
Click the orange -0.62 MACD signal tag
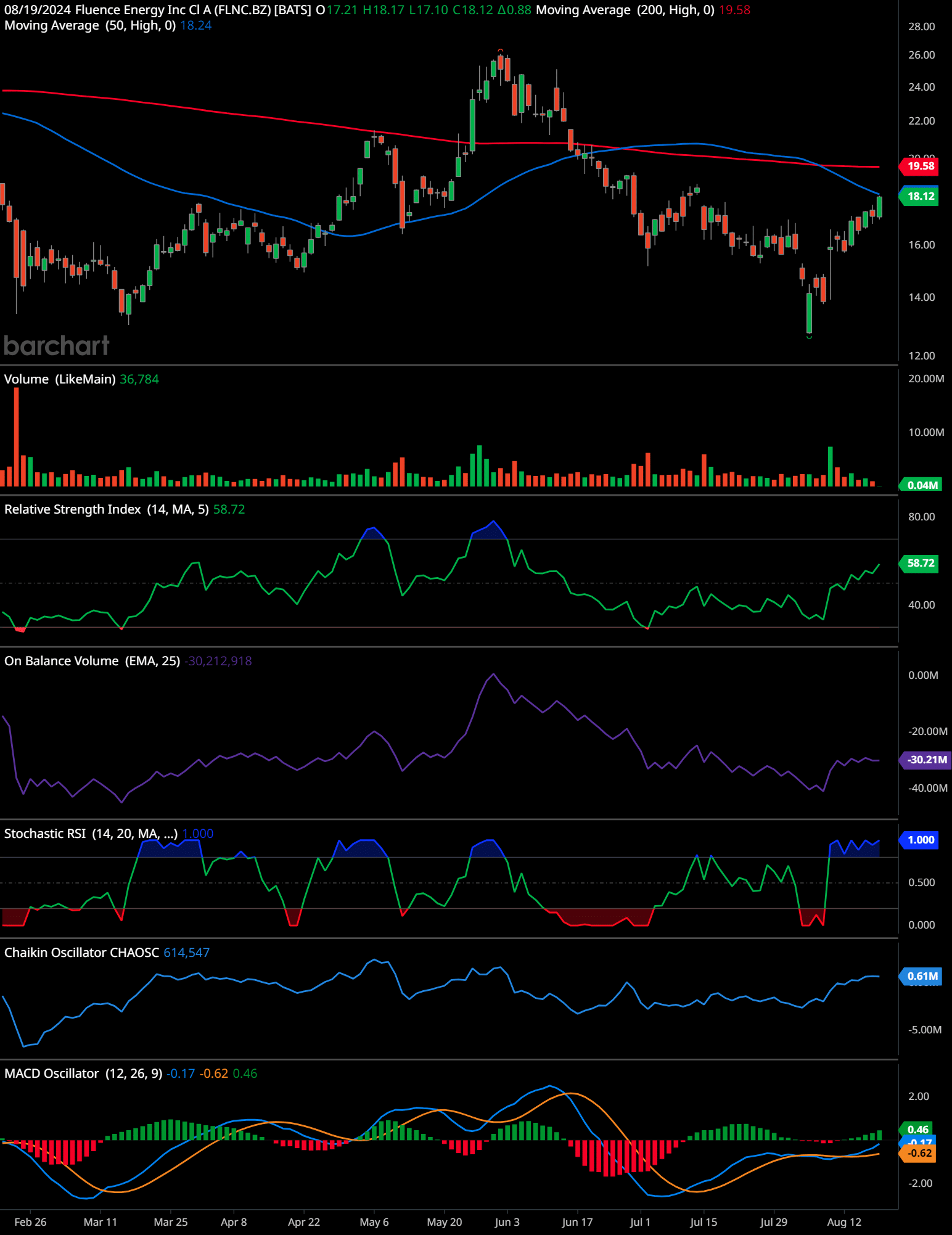pyautogui.click(x=917, y=1153)
